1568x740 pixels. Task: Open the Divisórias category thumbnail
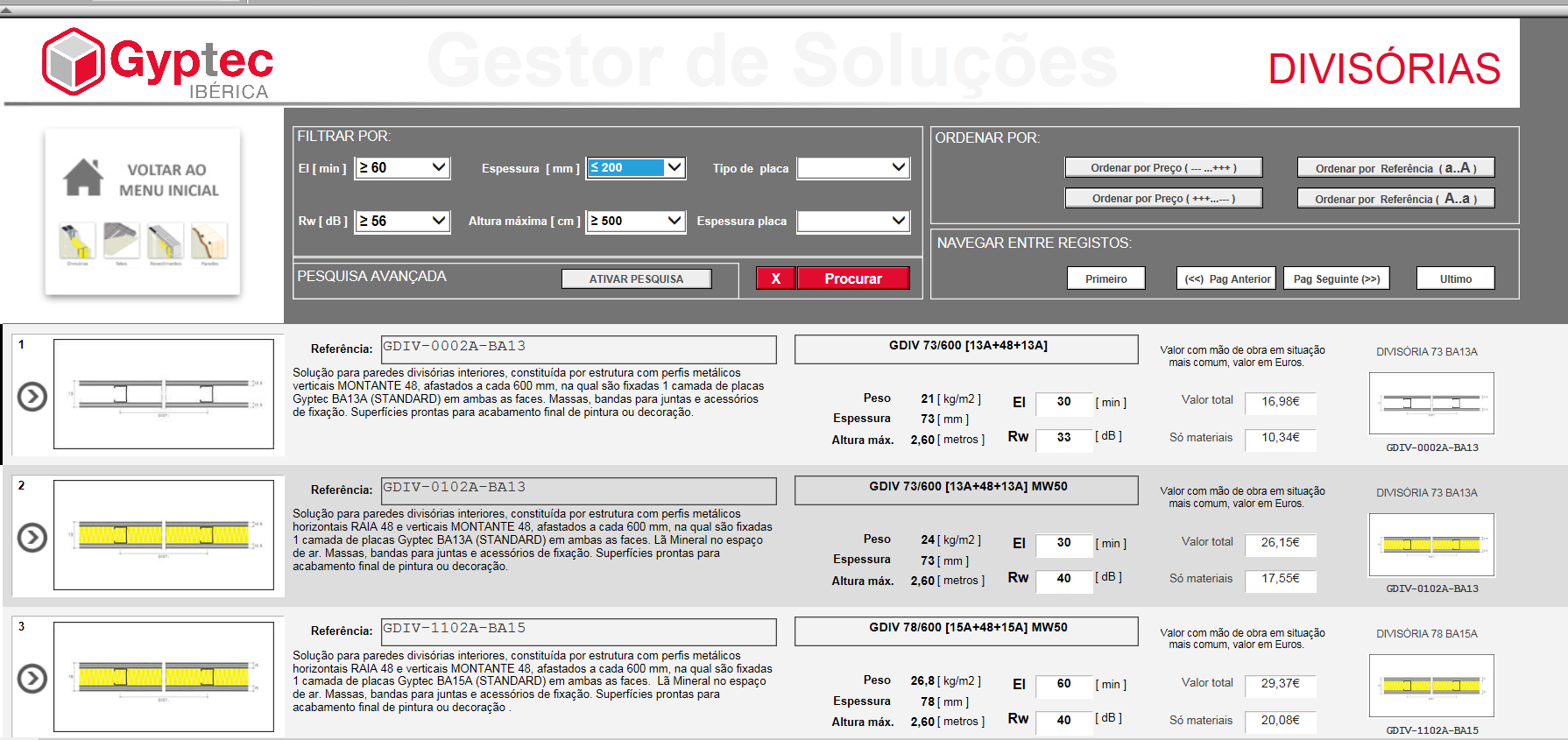pos(77,242)
